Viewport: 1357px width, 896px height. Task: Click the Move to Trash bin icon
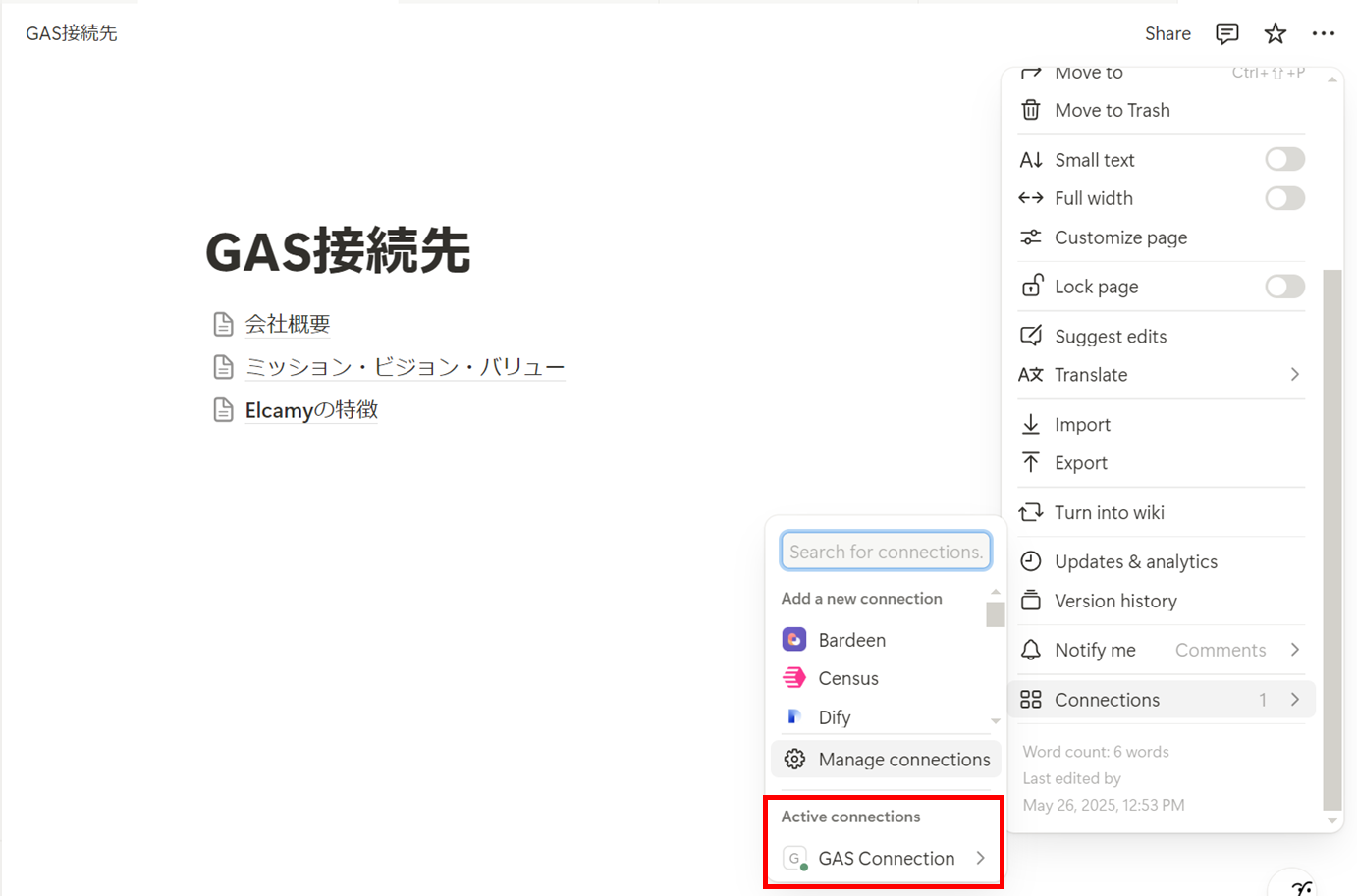[x=1030, y=110]
